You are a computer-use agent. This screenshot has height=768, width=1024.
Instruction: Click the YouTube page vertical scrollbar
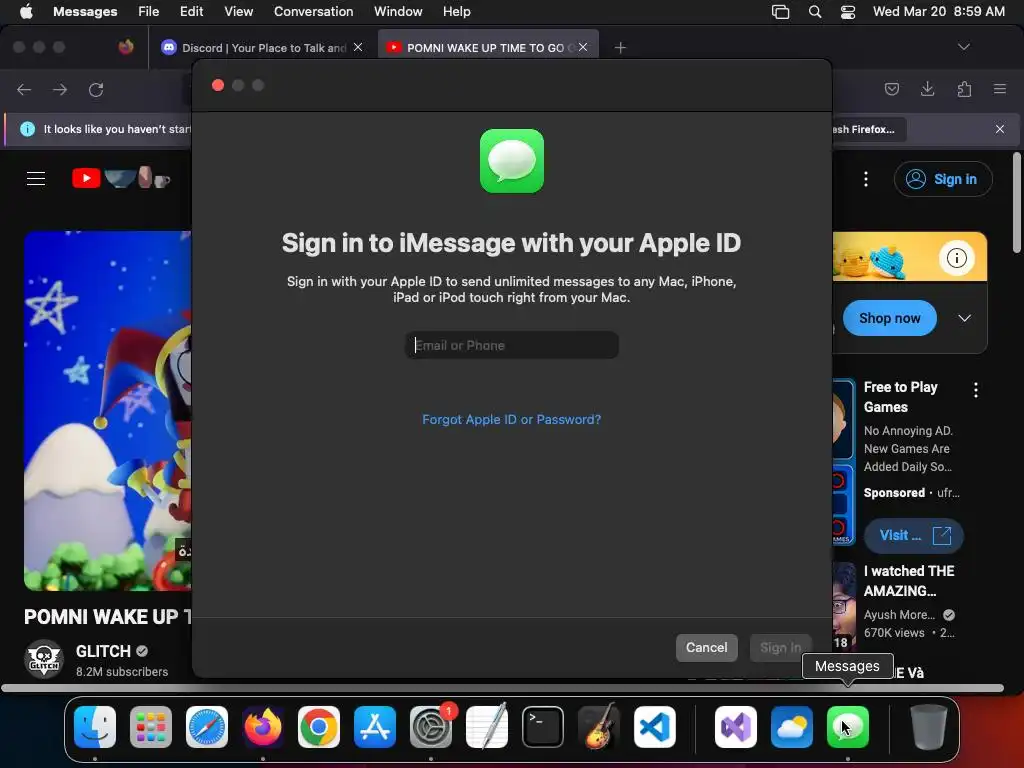coord(1016,202)
